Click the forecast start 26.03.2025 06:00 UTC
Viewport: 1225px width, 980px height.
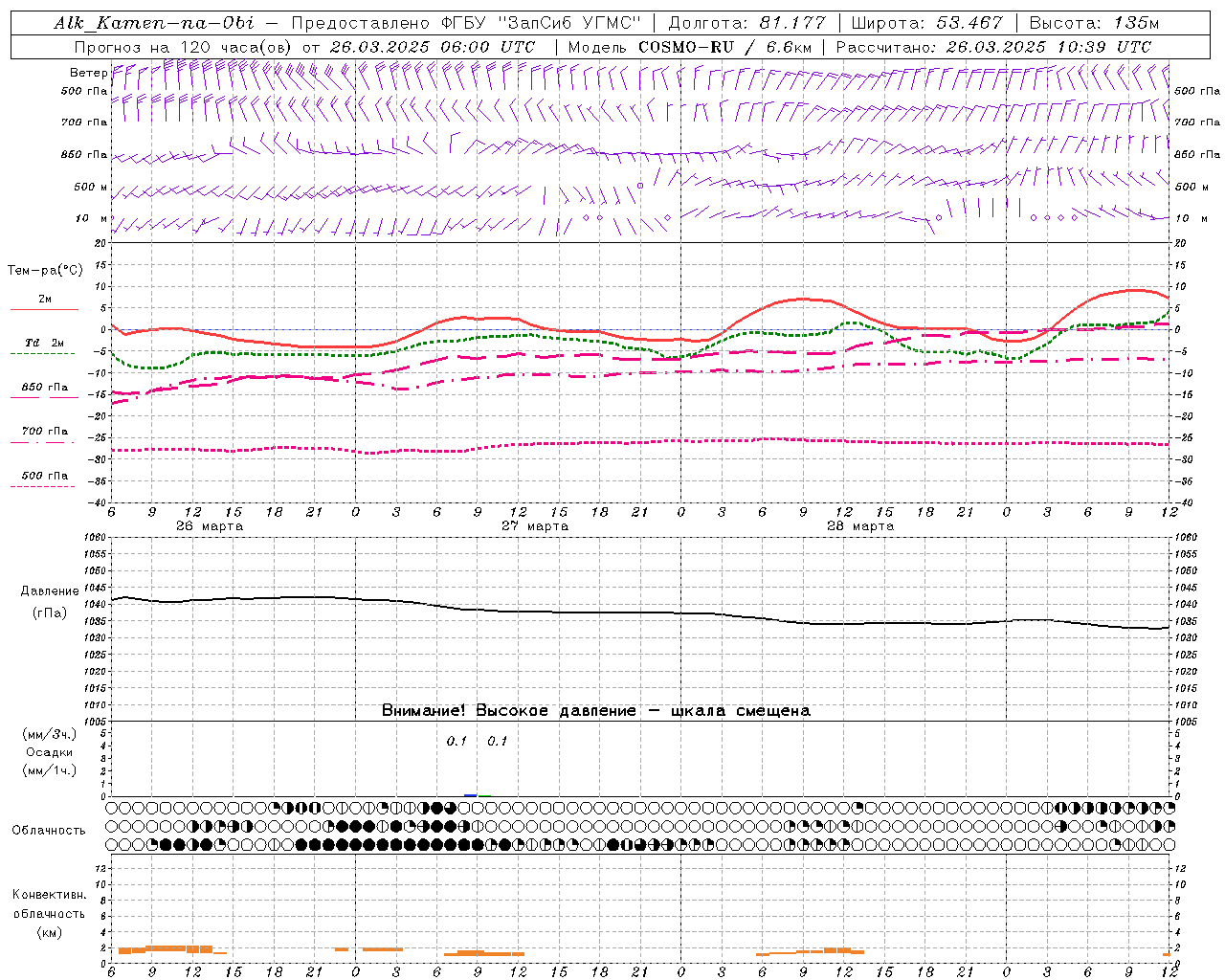(x=432, y=46)
